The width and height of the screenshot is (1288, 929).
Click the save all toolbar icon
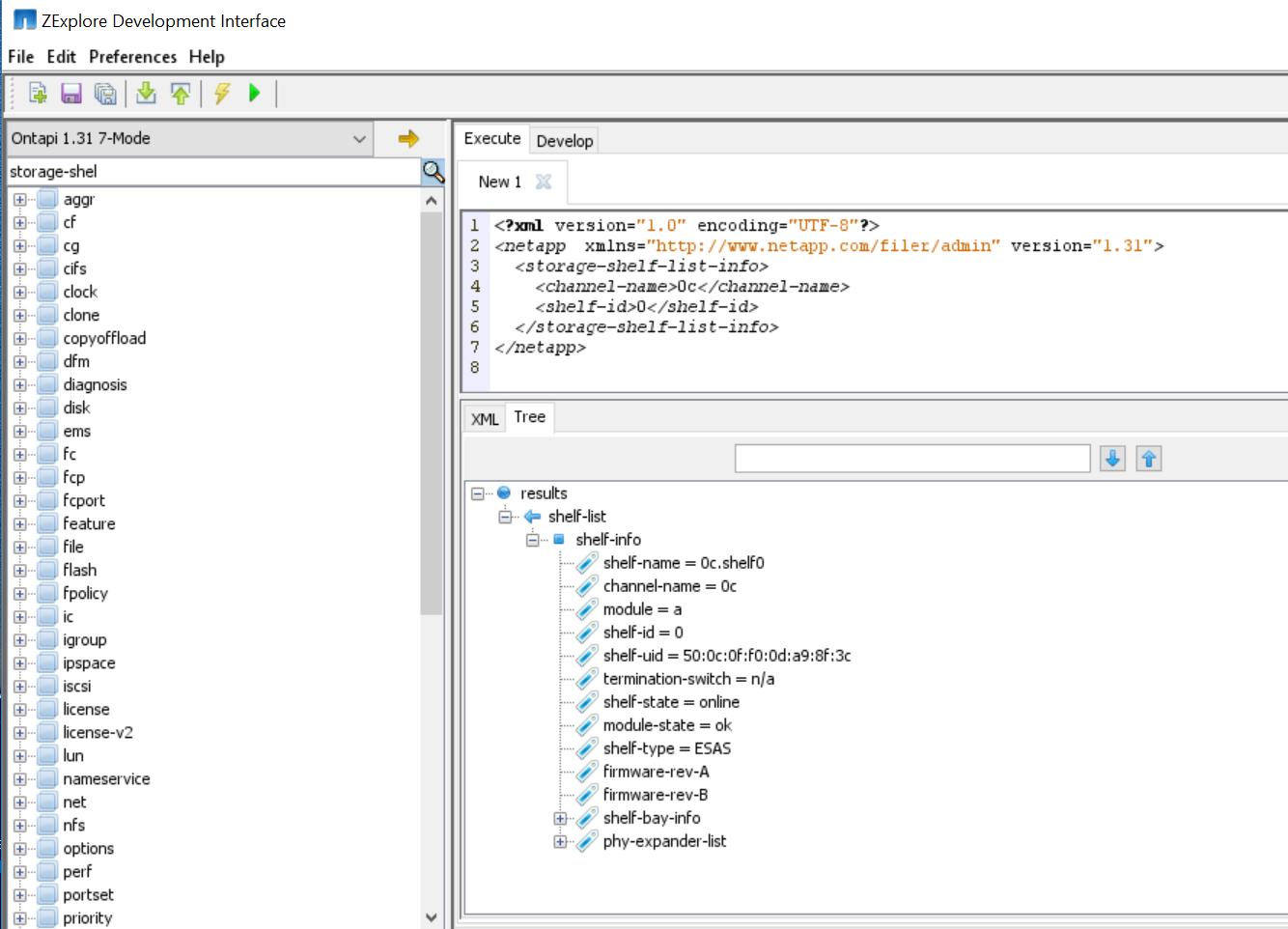click(105, 93)
